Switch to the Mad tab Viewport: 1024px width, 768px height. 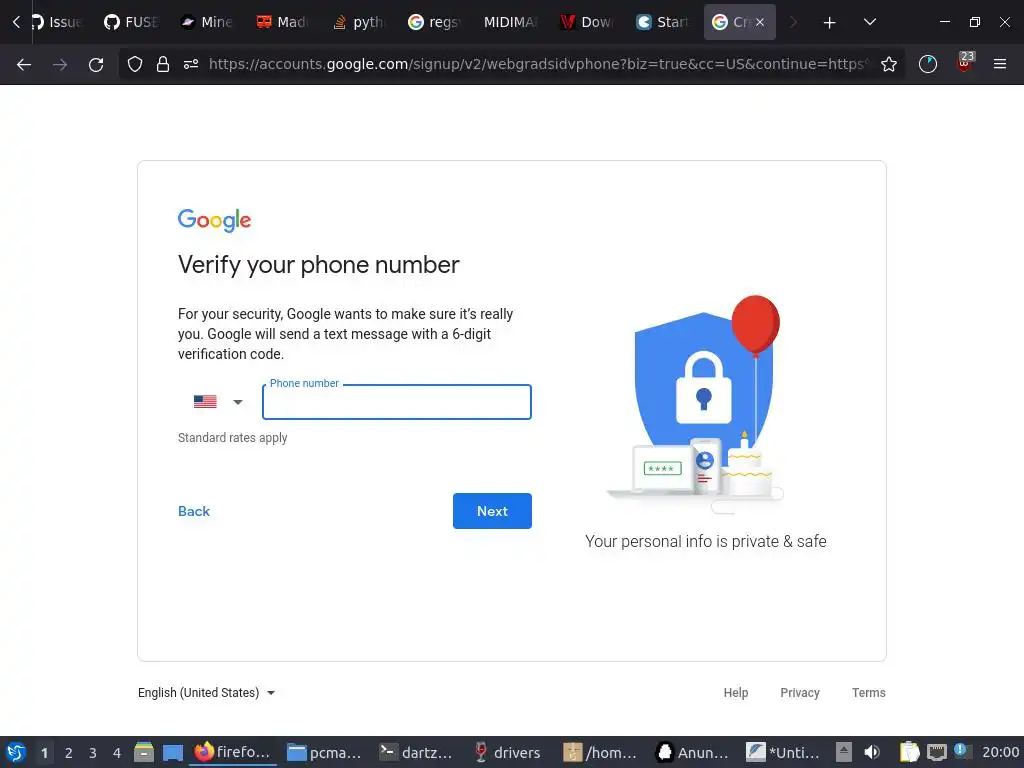point(282,22)
